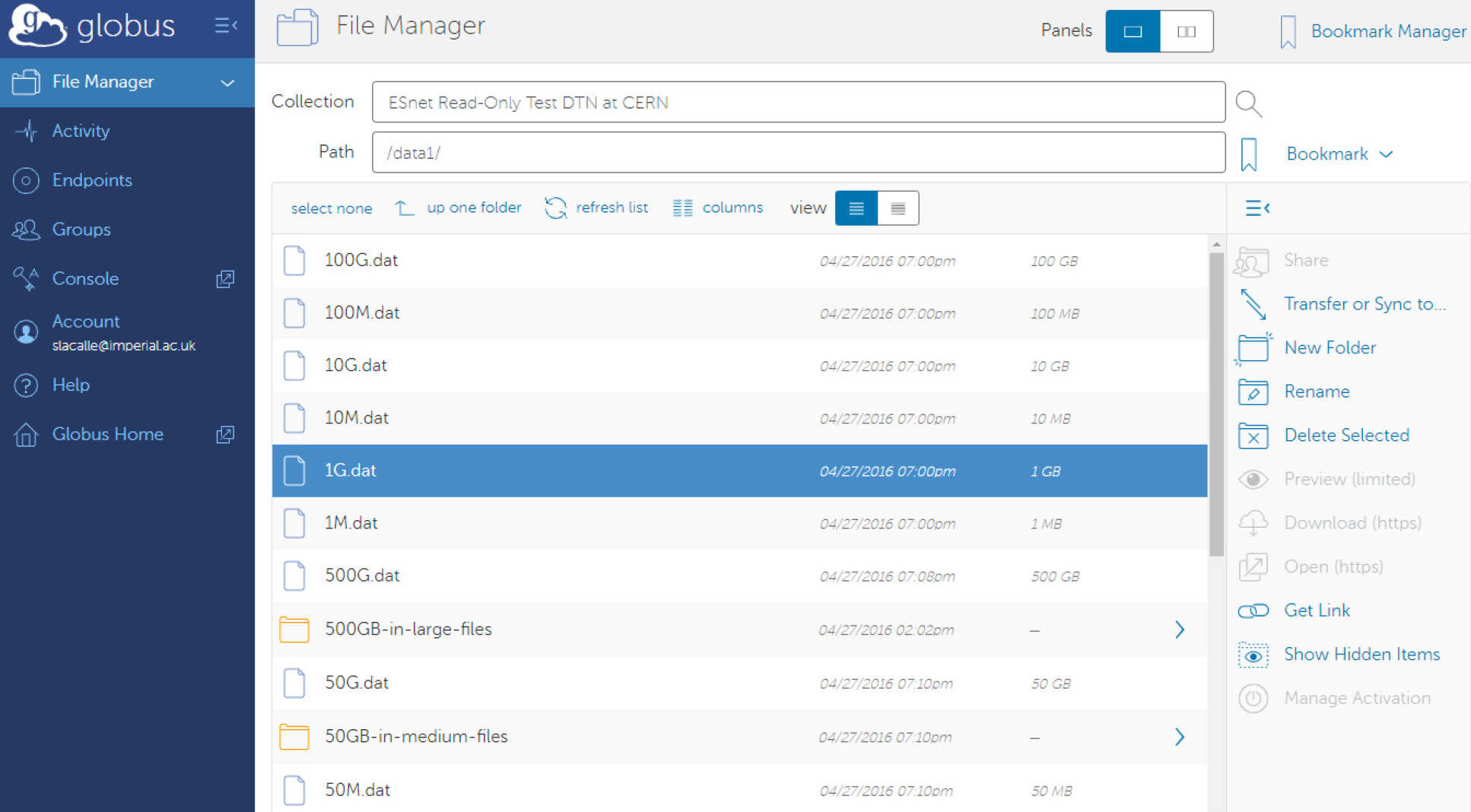Click the Path input field
This screenshot has width=1471, height=812.
point(798,153)
